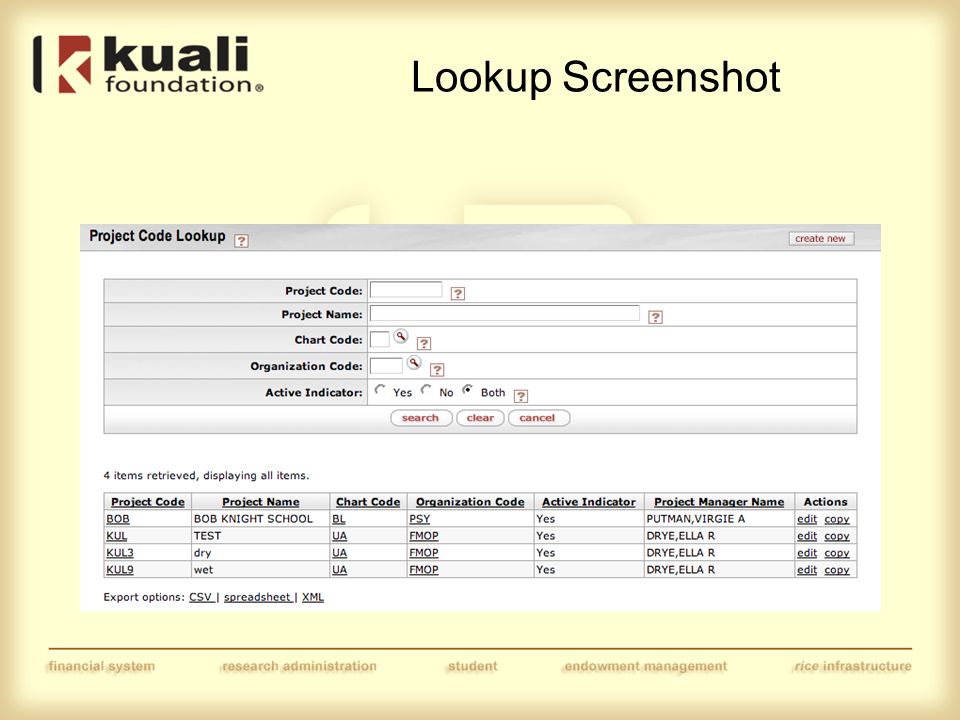Export results as CSV
This screenshot has height=720, width=960.
pos(200,597)
